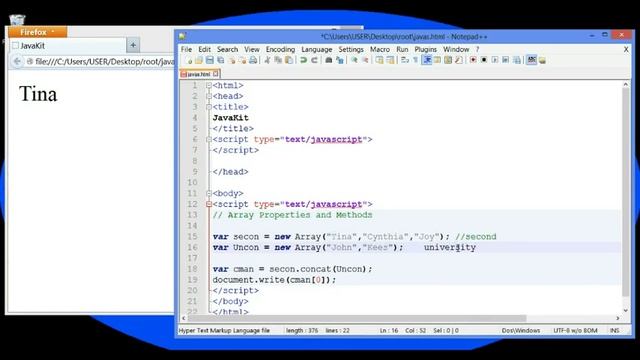
Task: Open the Plugins menu
Action: [x=426, y=49]
